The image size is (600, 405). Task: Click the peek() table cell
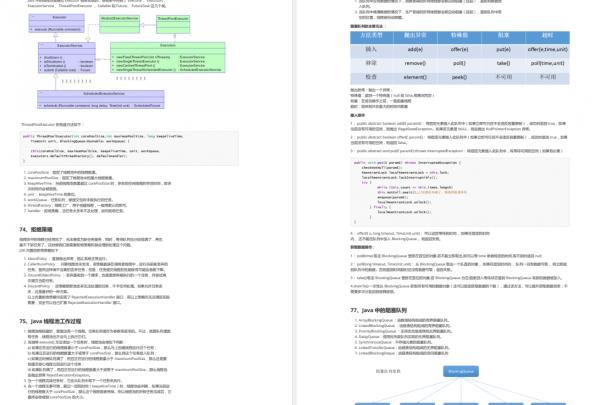click(459, 77)
